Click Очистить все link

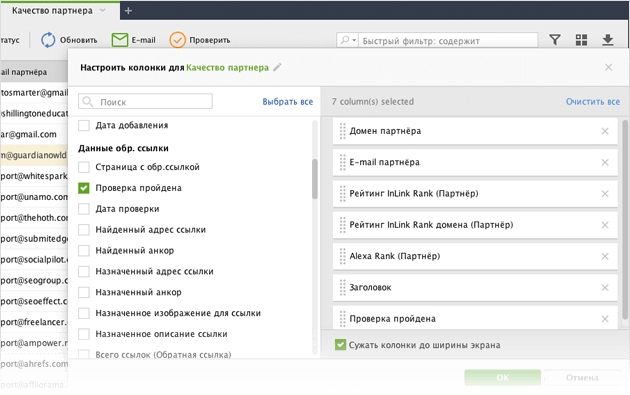click(x=593, y=102)
